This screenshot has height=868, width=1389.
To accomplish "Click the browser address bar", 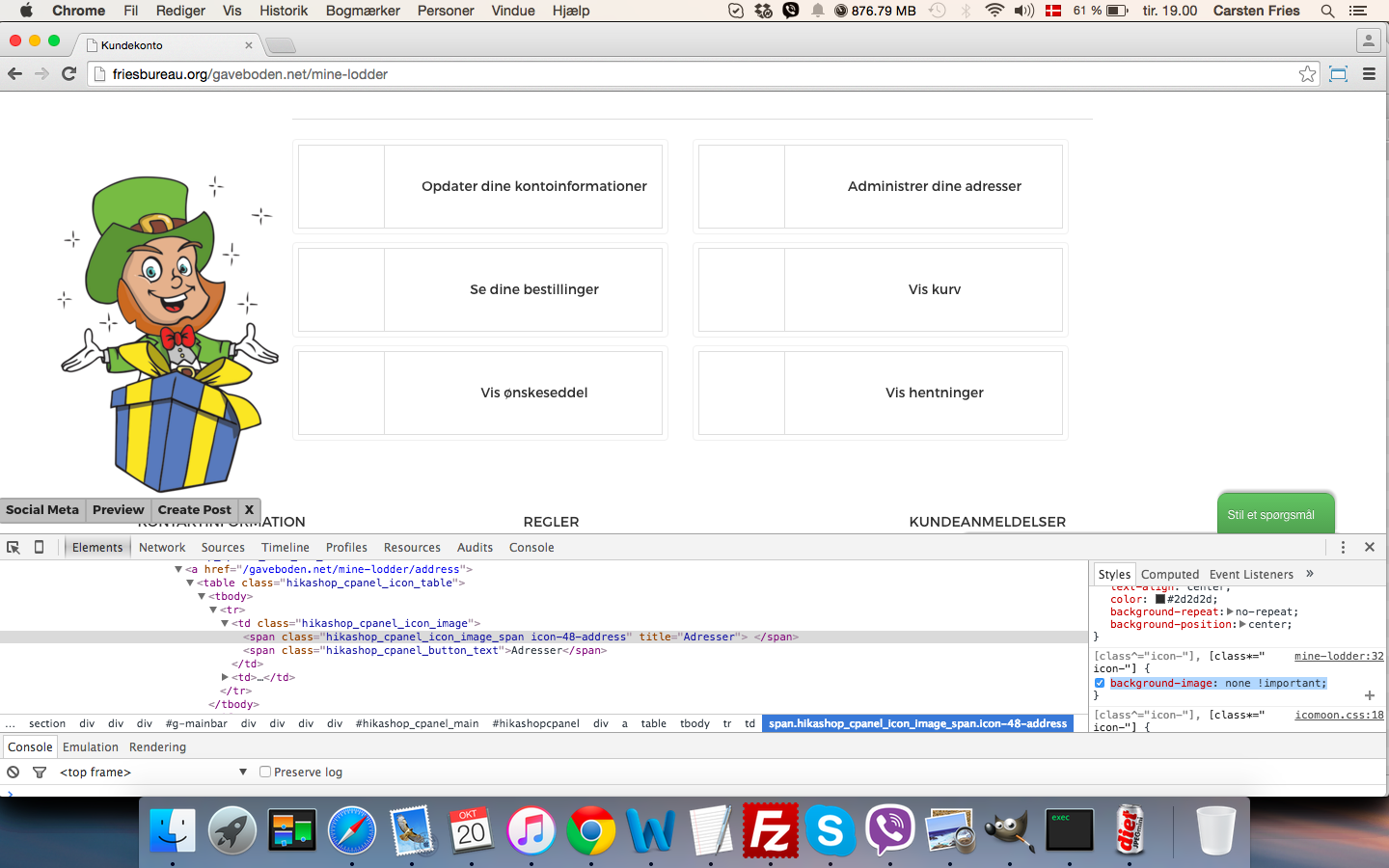I will click(x=675, y=74).
